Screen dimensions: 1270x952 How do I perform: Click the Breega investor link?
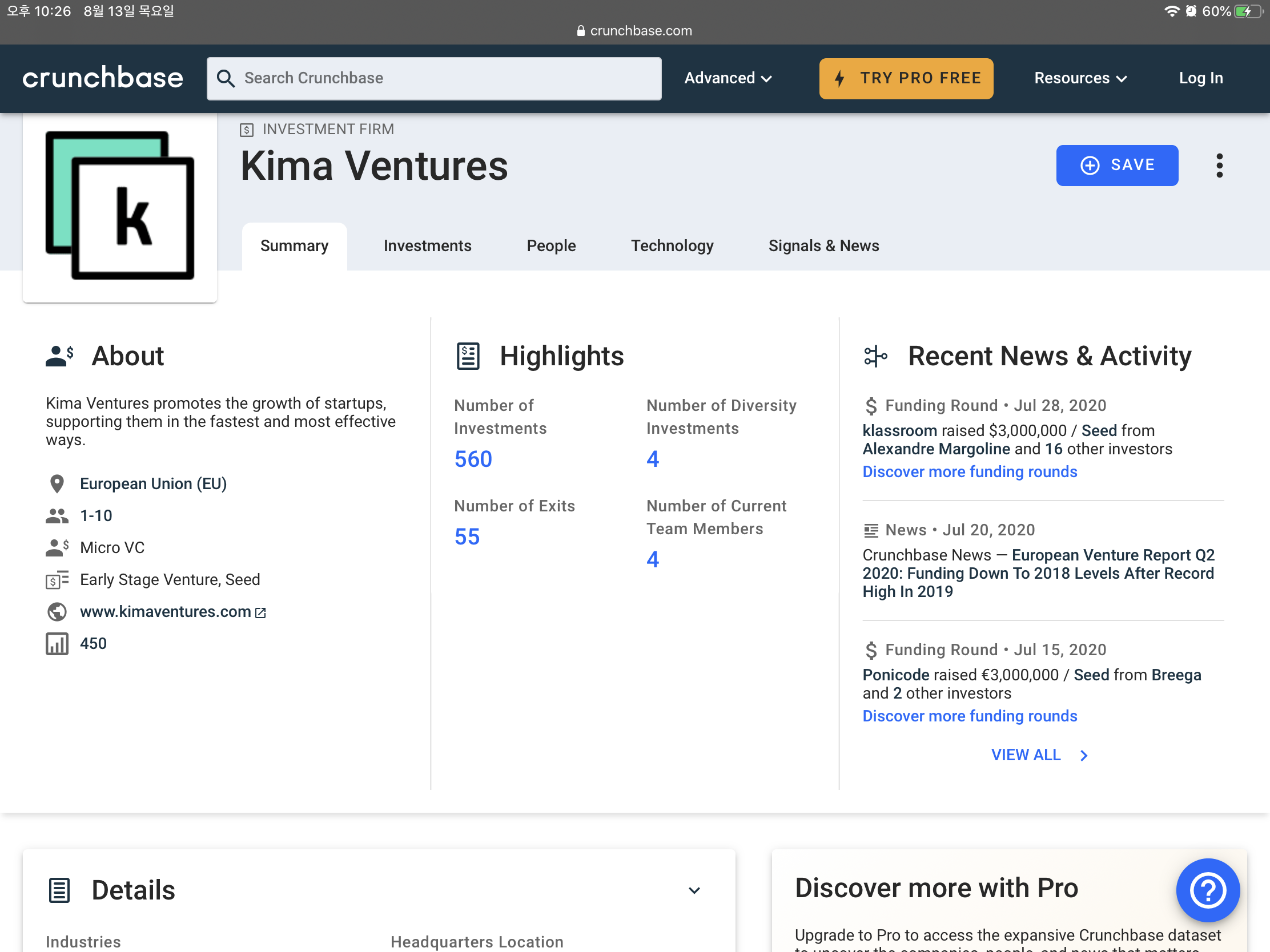(x=1176, y=675)
